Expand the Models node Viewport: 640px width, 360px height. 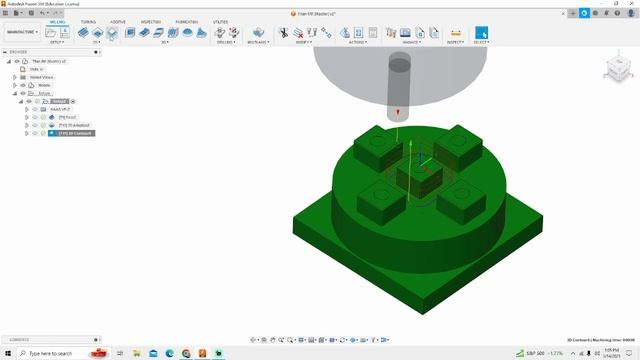(15, 85)
